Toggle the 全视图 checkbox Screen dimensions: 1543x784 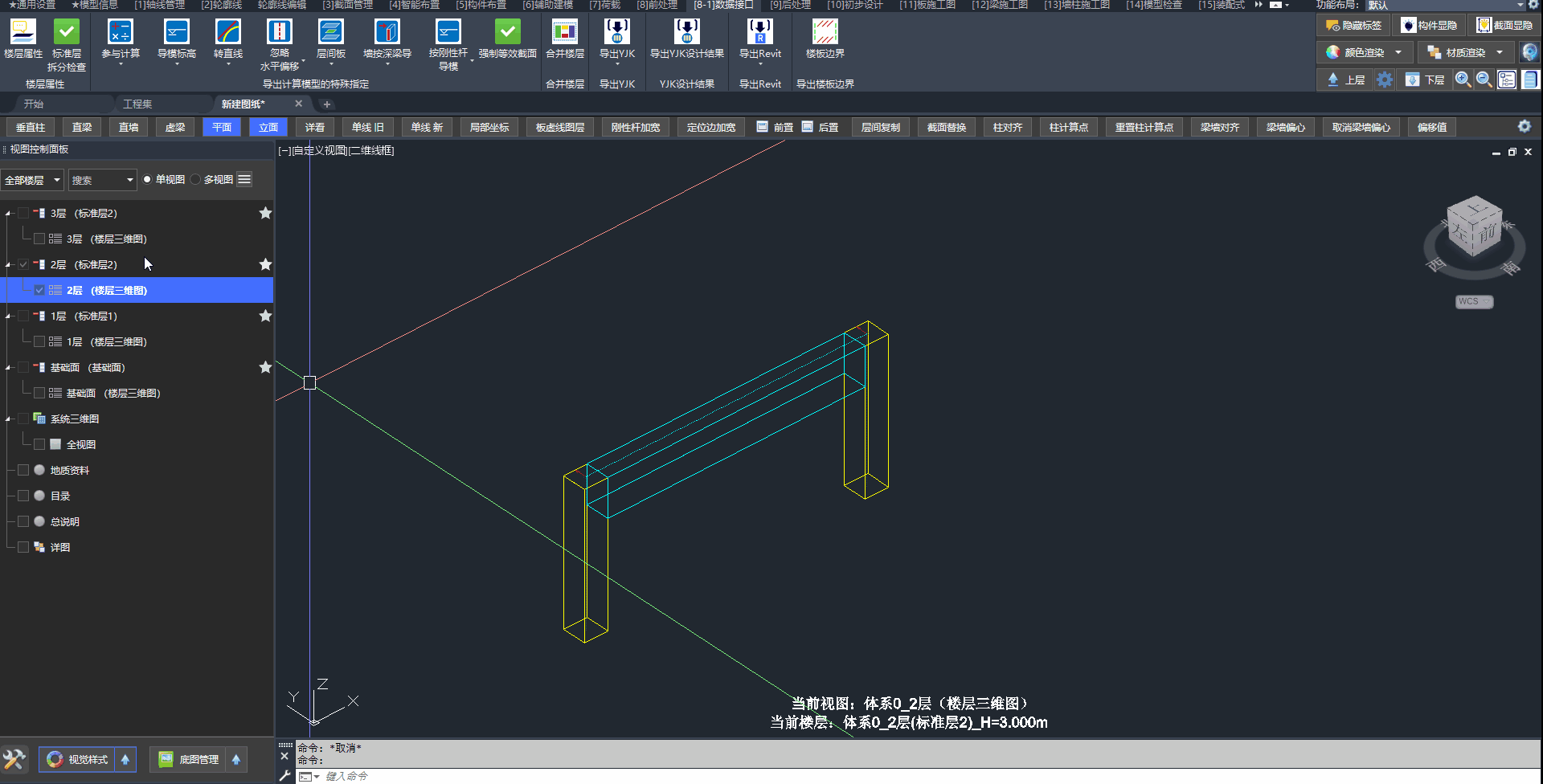[x=39, y=445]
